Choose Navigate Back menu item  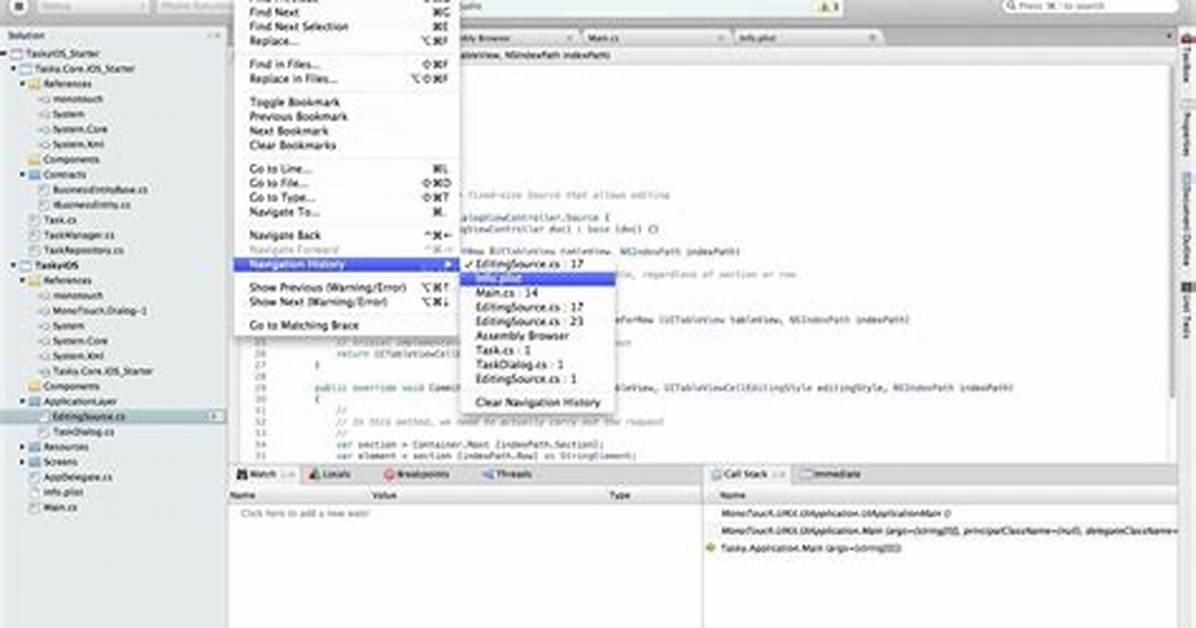(349, 236)
